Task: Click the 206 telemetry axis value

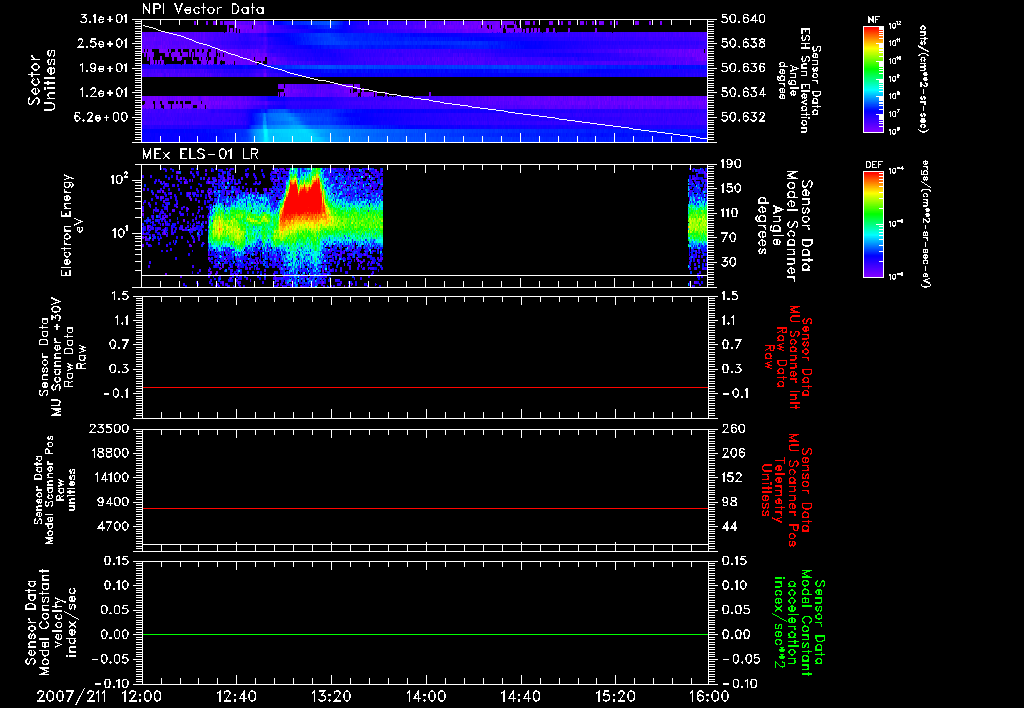Action: tap(732, 453)
